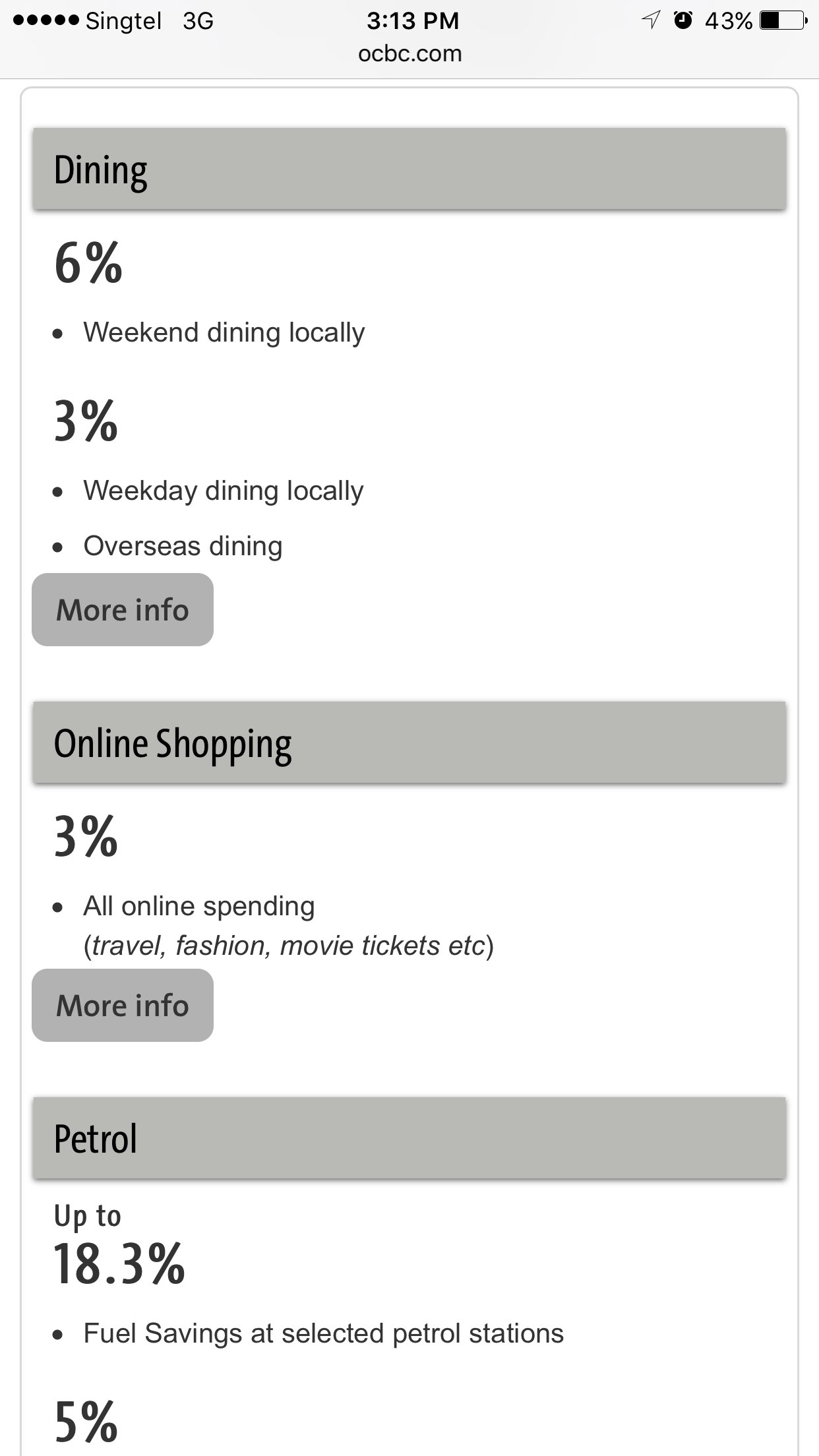Viewport: 819px width, 1456px height.
Task: Tap the battery level icon
Action: (x=783, y=21)
